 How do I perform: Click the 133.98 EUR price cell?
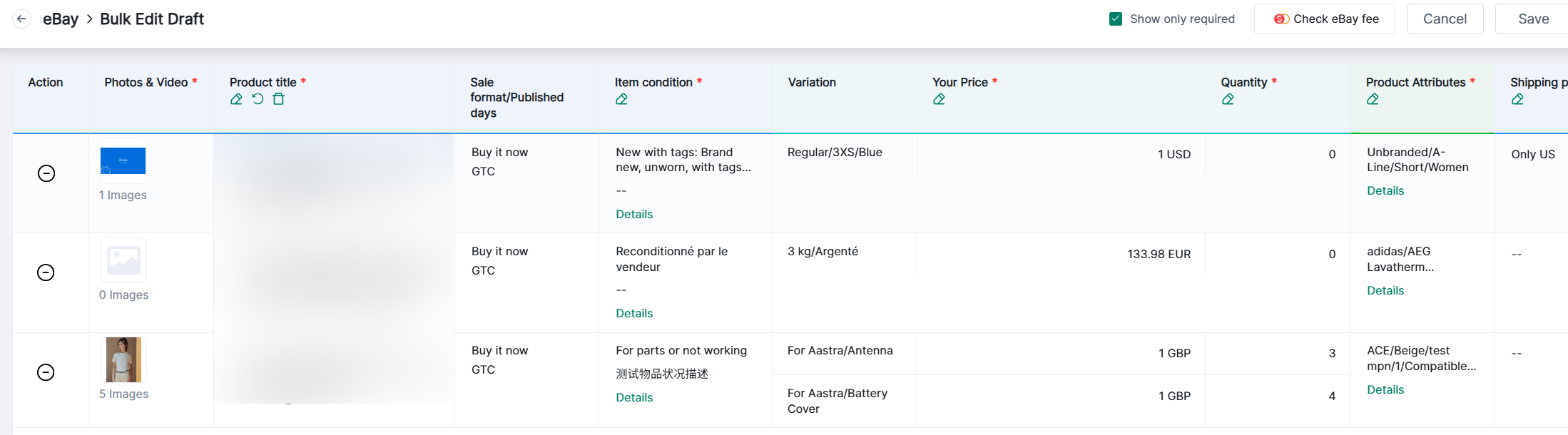[x=1158, y=254]
